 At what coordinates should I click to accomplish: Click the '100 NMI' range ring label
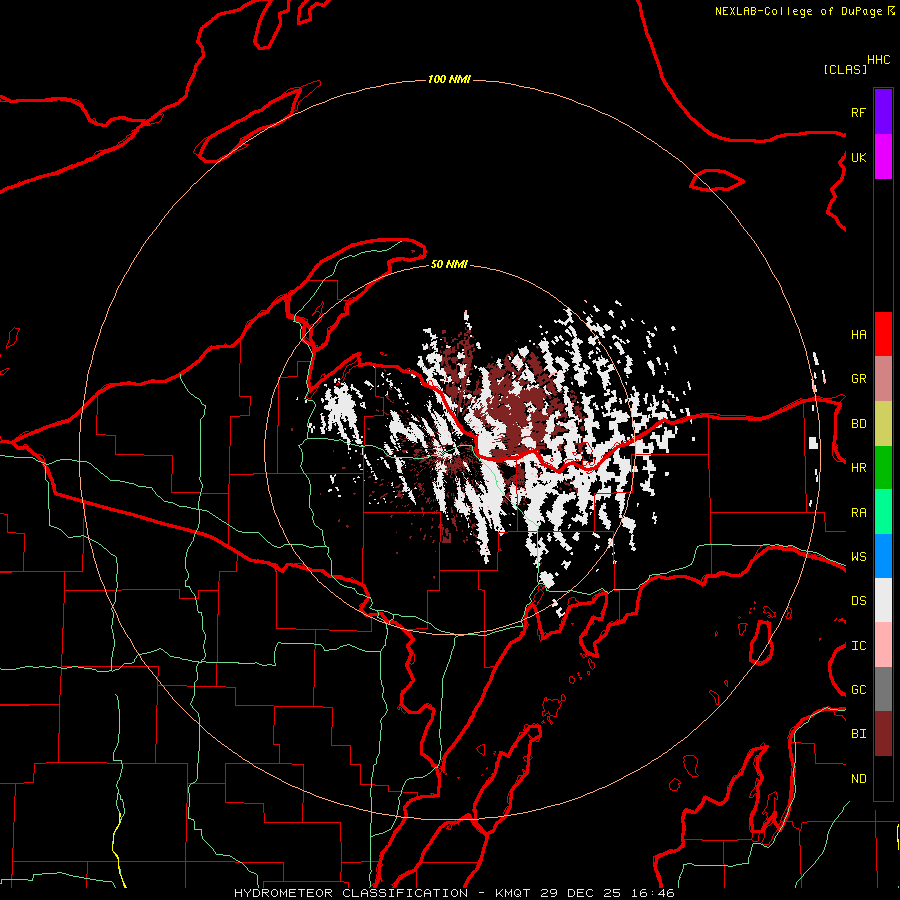(x=449, y=79)
